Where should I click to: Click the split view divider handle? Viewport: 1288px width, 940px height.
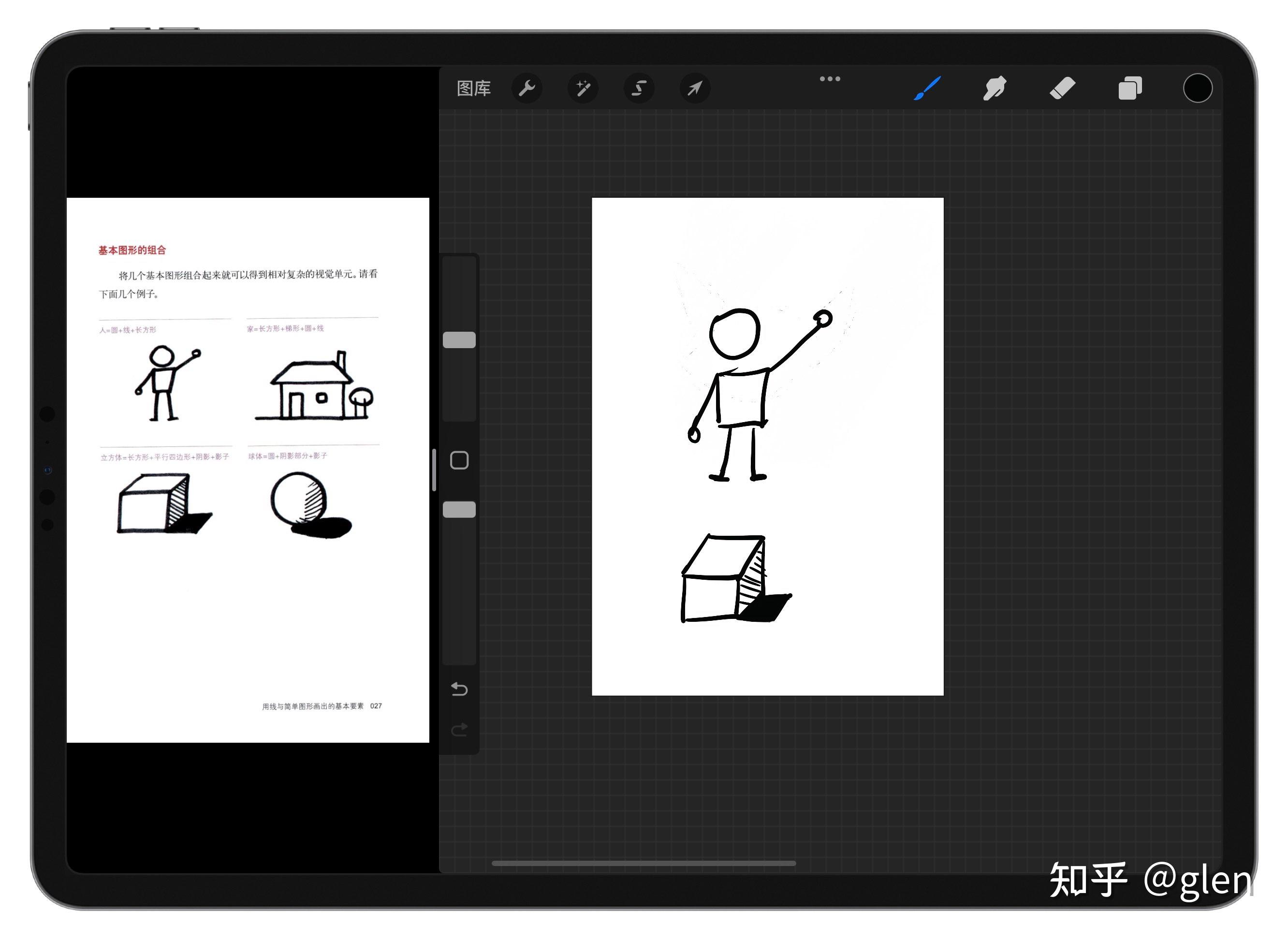[x=434, y=470]
